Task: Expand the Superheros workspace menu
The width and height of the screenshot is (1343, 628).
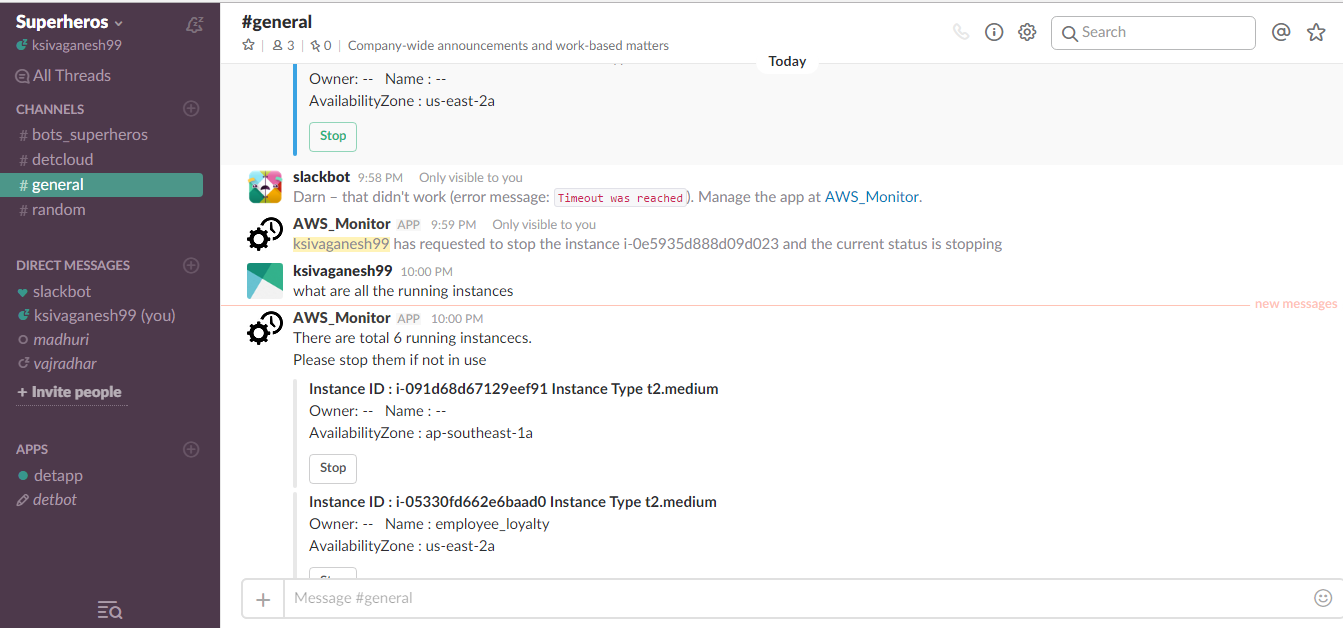Action: pyautogui.click(x=70, y=22)
